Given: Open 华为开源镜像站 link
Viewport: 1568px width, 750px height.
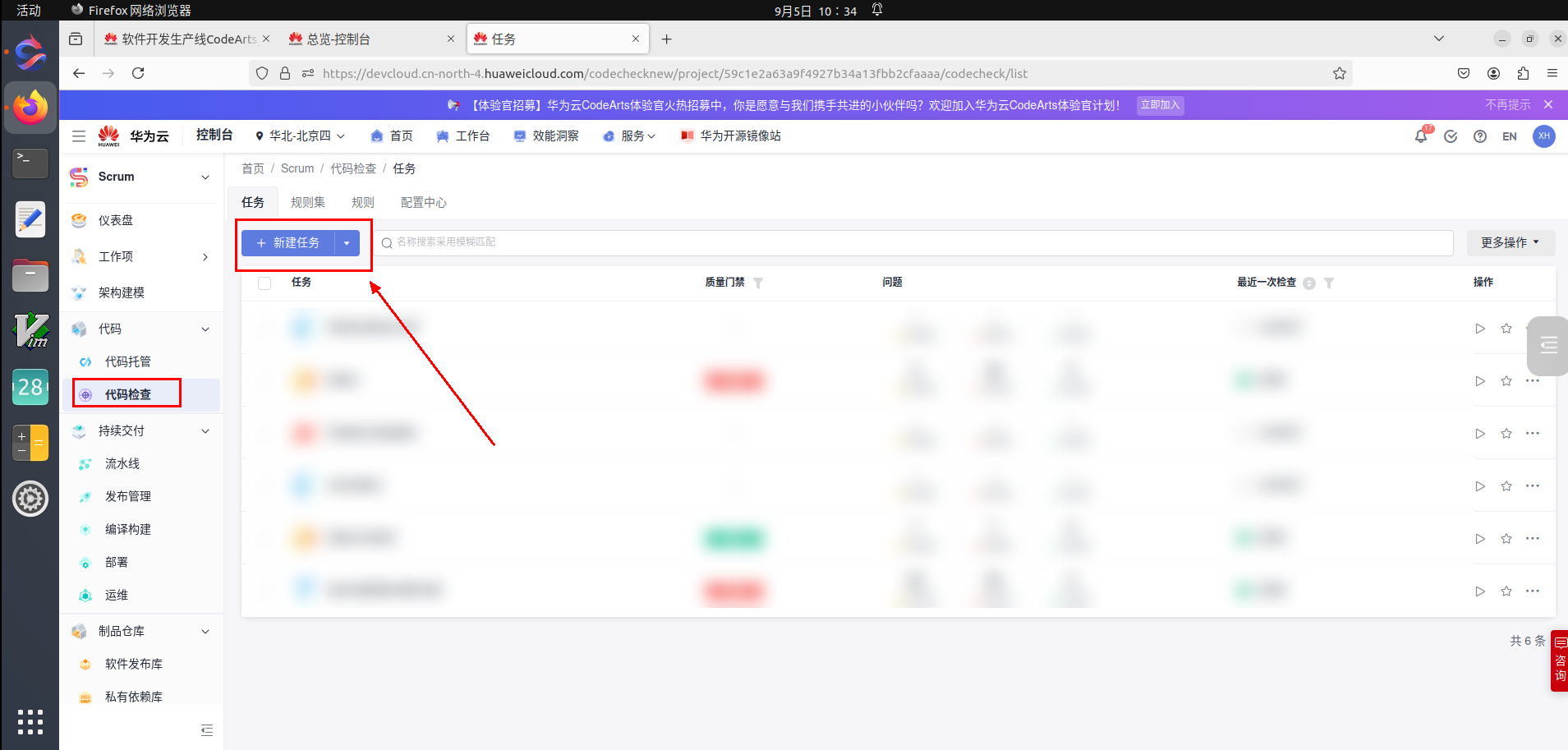Looking at the screenshot, I should (x=731, y=136).
